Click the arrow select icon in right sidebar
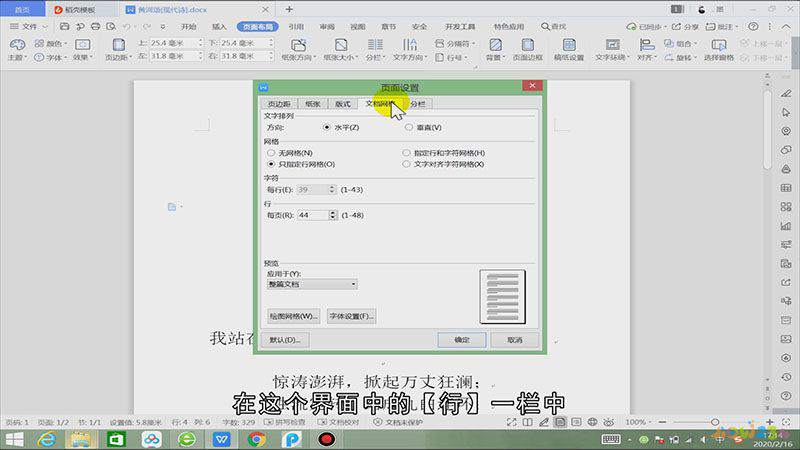The width and height of the screenshot is (800, 450). 786,112
